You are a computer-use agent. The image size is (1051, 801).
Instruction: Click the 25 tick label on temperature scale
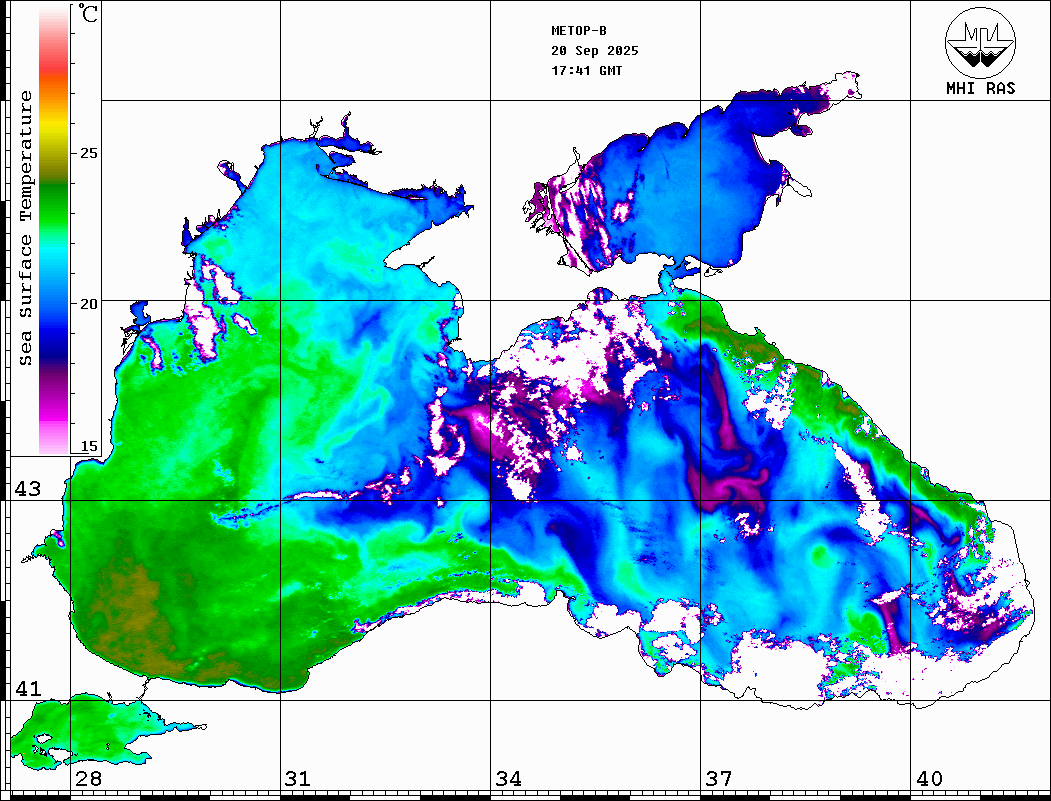pos(89,153)
